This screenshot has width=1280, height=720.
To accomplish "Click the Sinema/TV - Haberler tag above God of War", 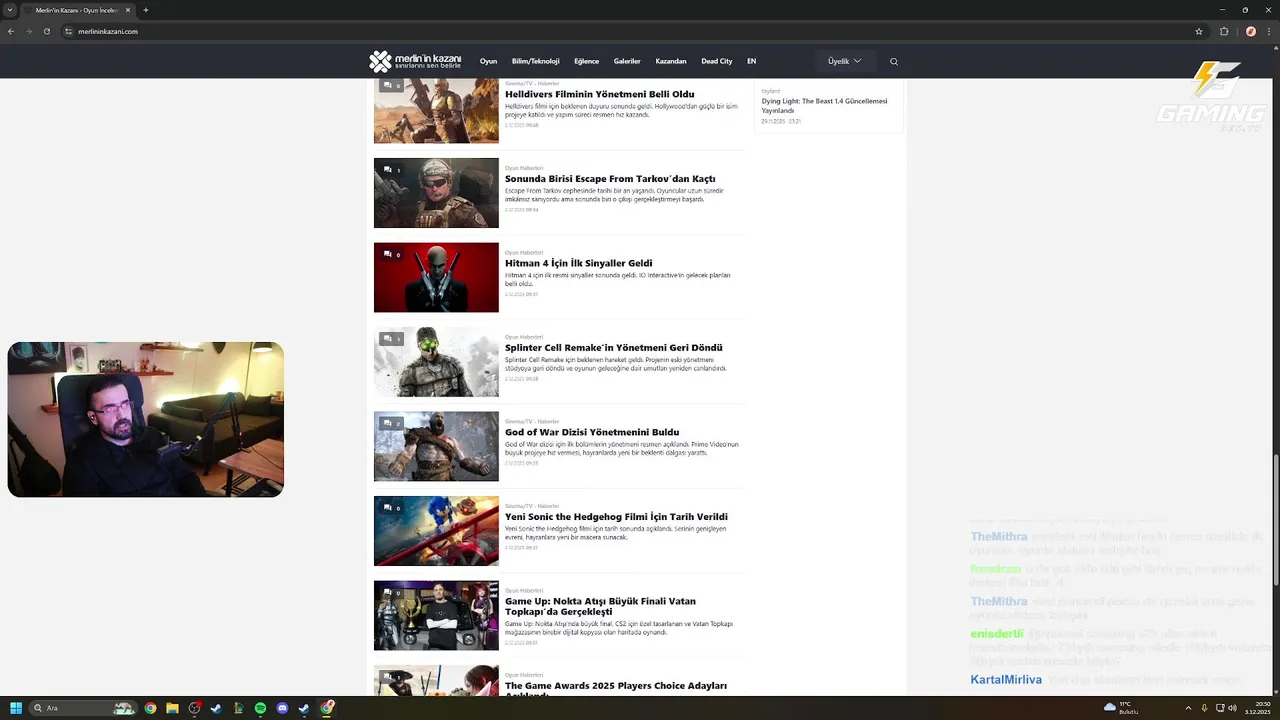I will click(x=532, y=421).
